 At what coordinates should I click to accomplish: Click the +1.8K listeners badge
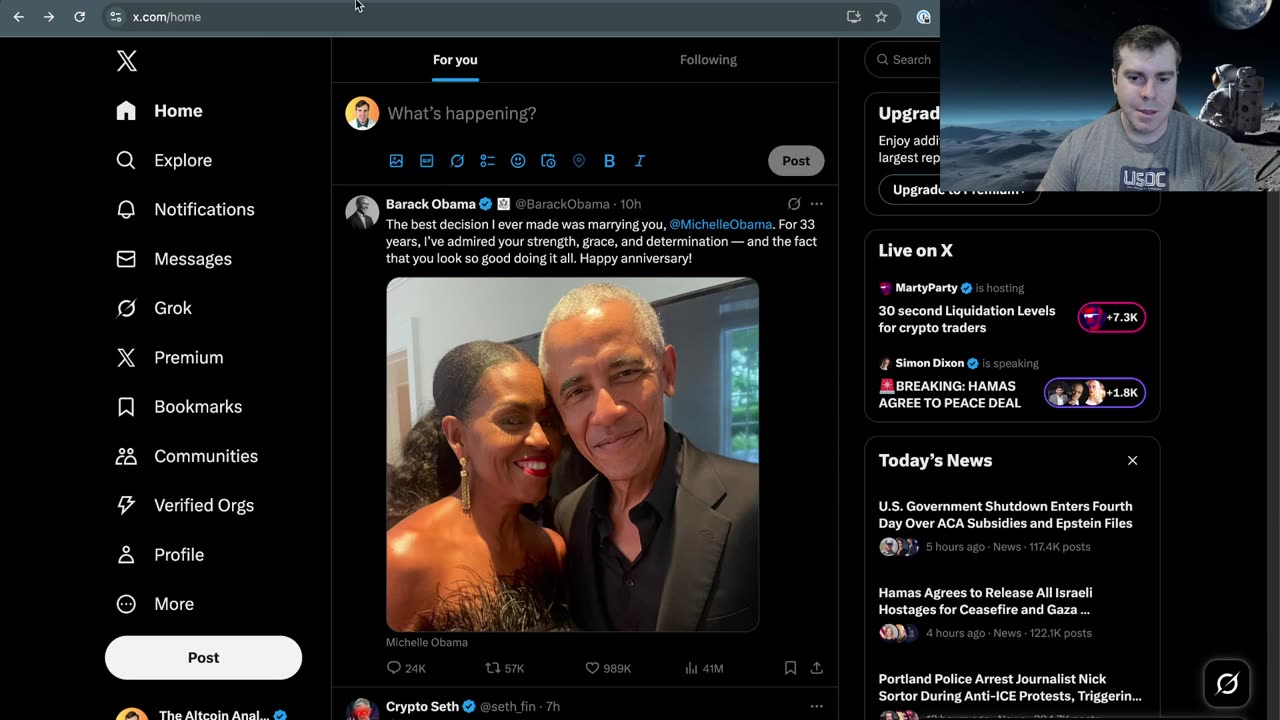click(x=1095, y=393)
